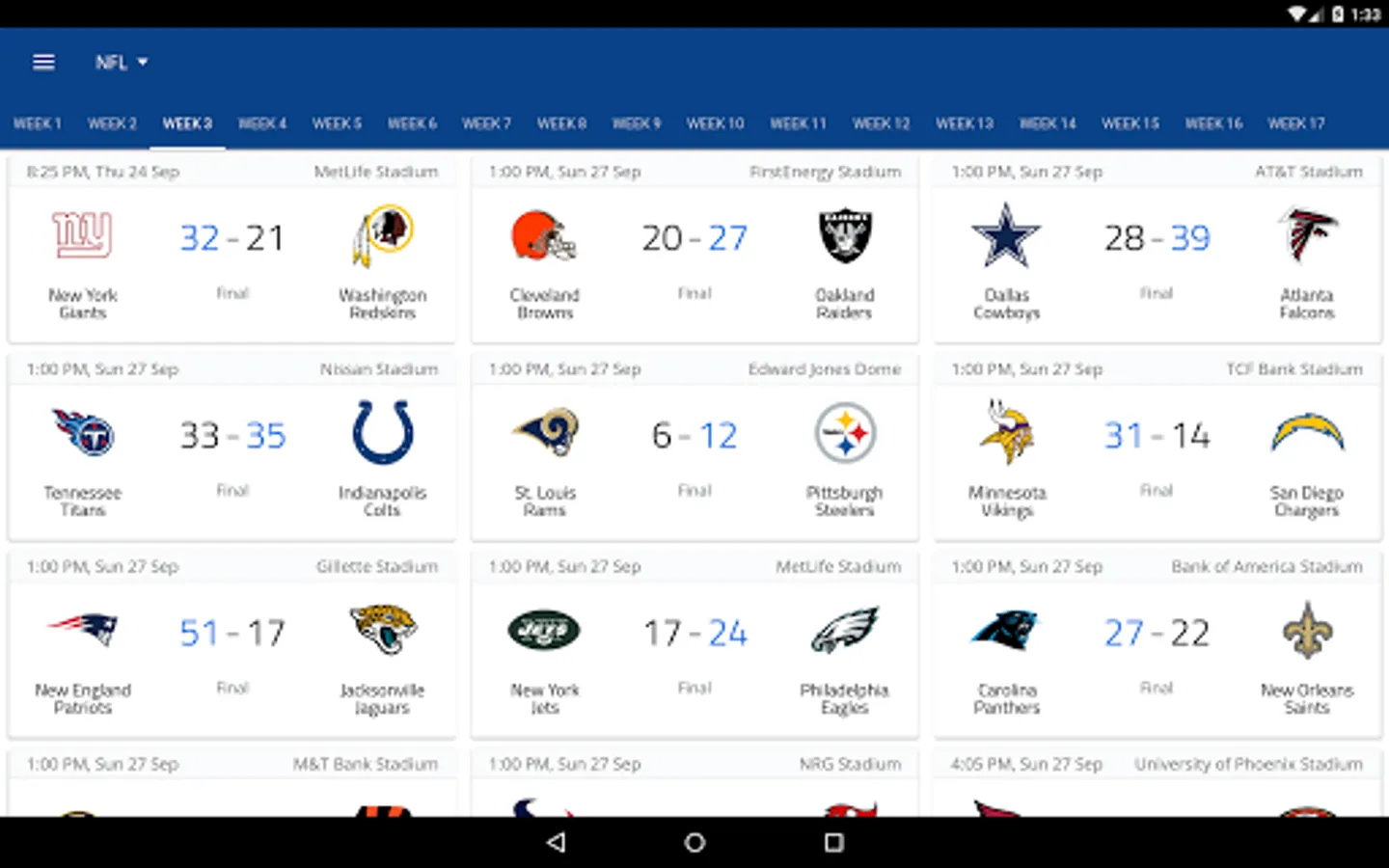The width and height of the screenshot is (1389, 868).
Task: Choose the WEEK 14 tab
Action: [1048, 123]
